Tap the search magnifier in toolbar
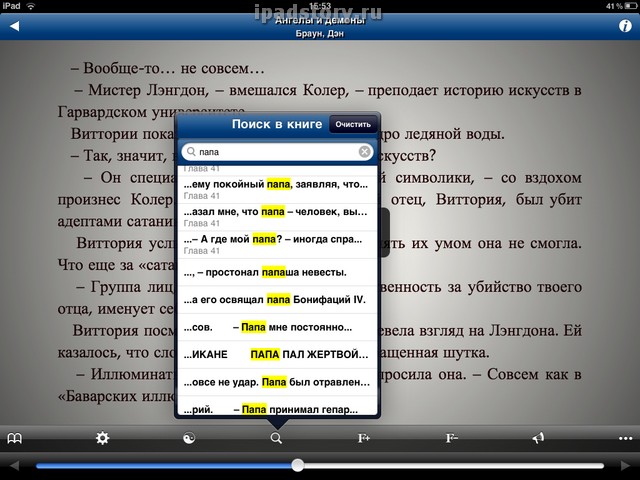This screenshot has width=640, height=480. (276, 438)
